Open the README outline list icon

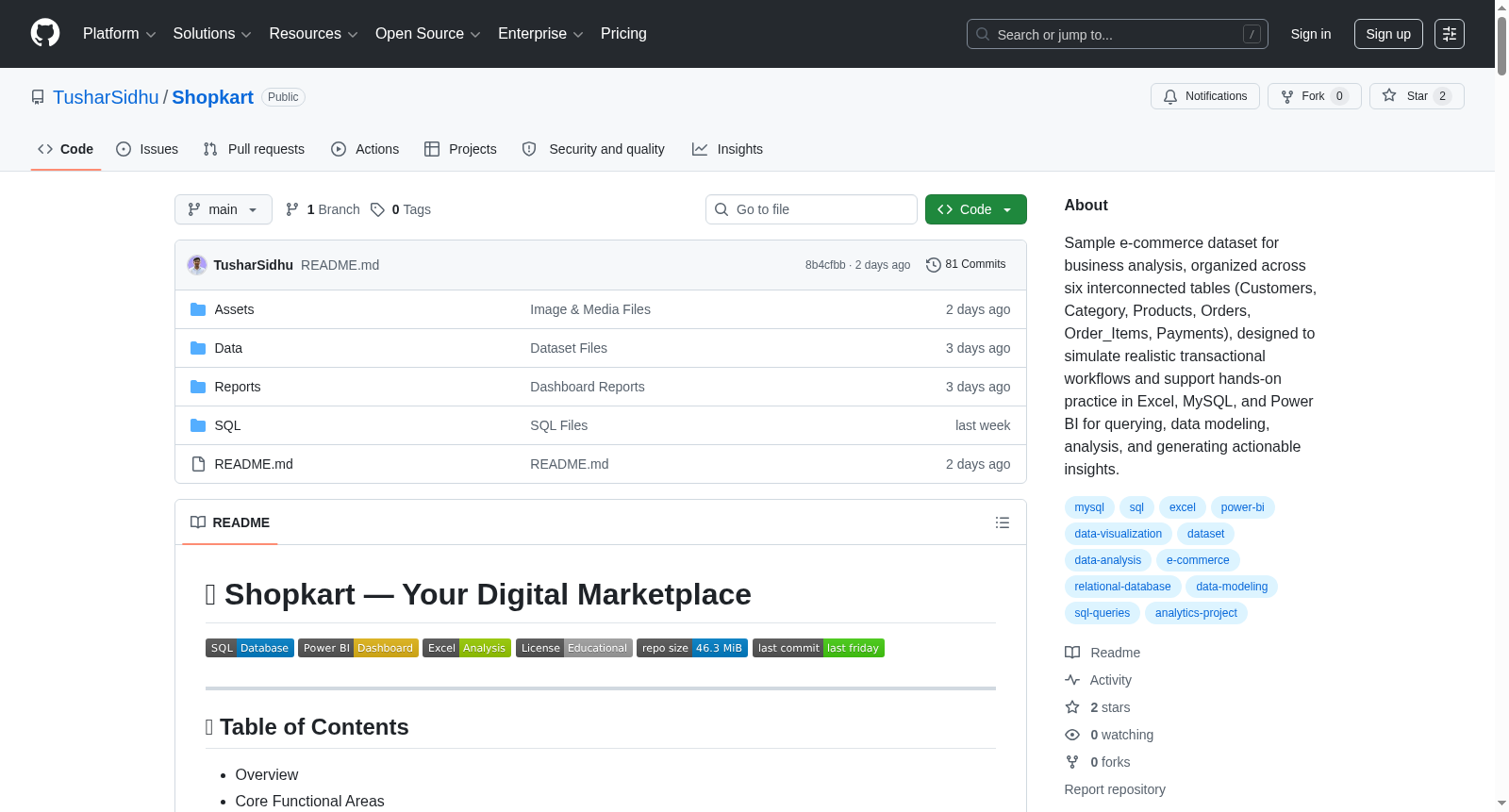[1003, 522]
